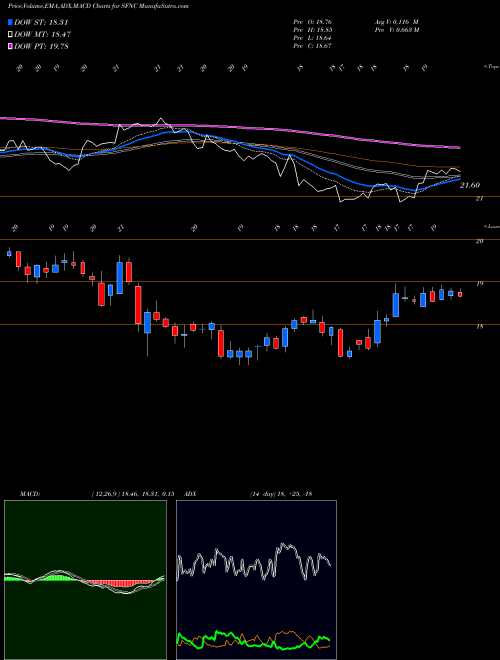The image size is (500, 660).
Task: Click the tall blue candlestick reaching 19
Action: (396, 304)
